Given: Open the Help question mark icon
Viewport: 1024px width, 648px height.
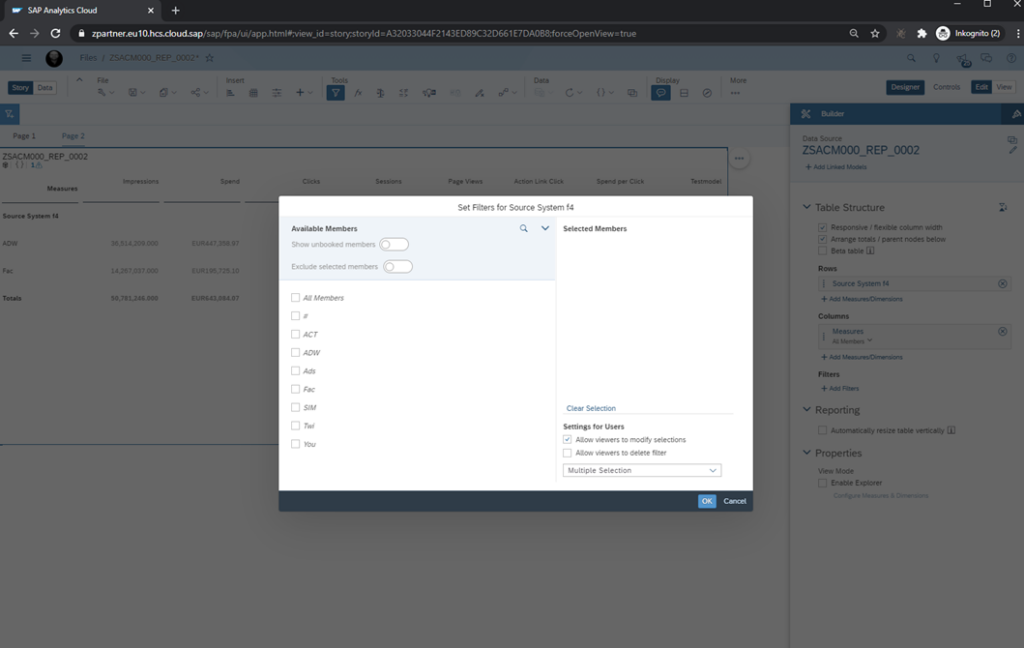Looking at the screenshot, I should (1012, 58).
